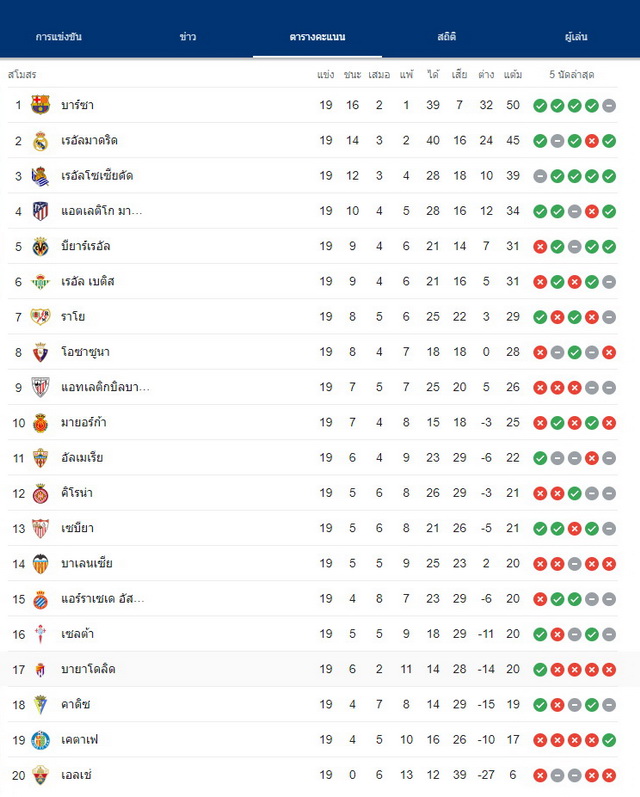Click the Athletic Bilbao striped crest
This screenshot has width=640, height=797.
click(40, 387)
